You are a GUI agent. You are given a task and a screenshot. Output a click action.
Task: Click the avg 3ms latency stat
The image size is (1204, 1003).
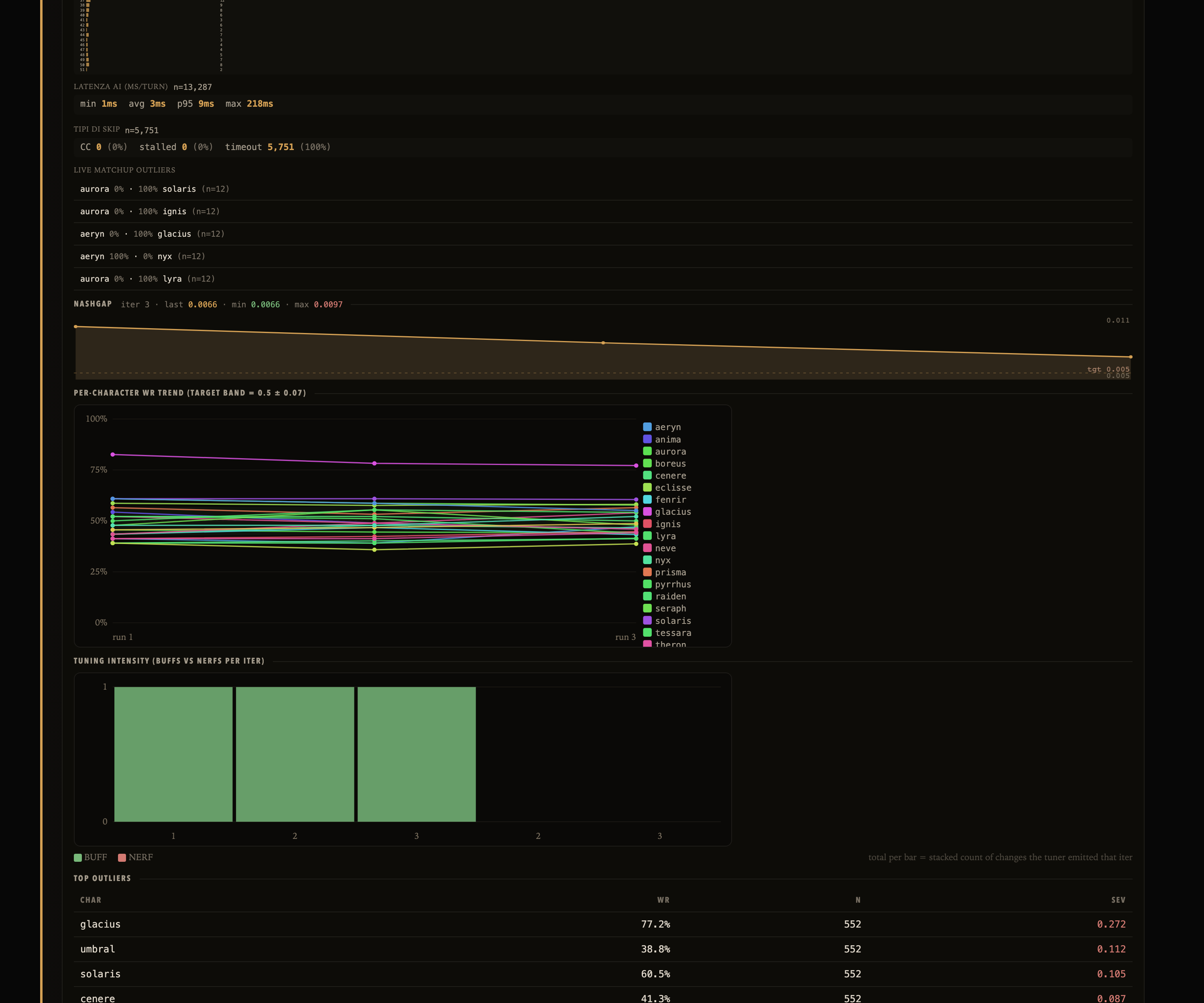[147, 104]
